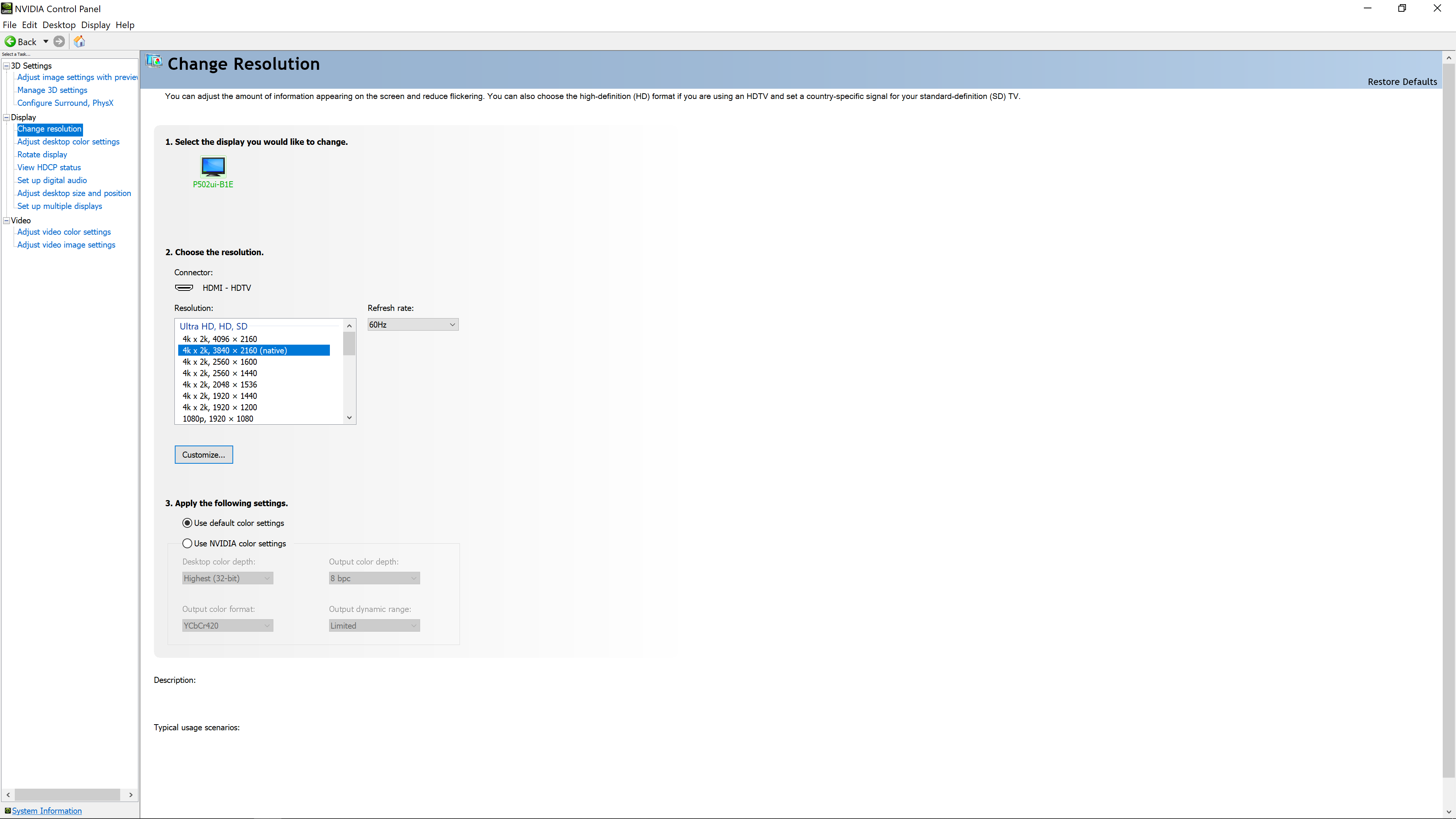
Task: Open the Desktop menu
Action: tap(59, 25)
